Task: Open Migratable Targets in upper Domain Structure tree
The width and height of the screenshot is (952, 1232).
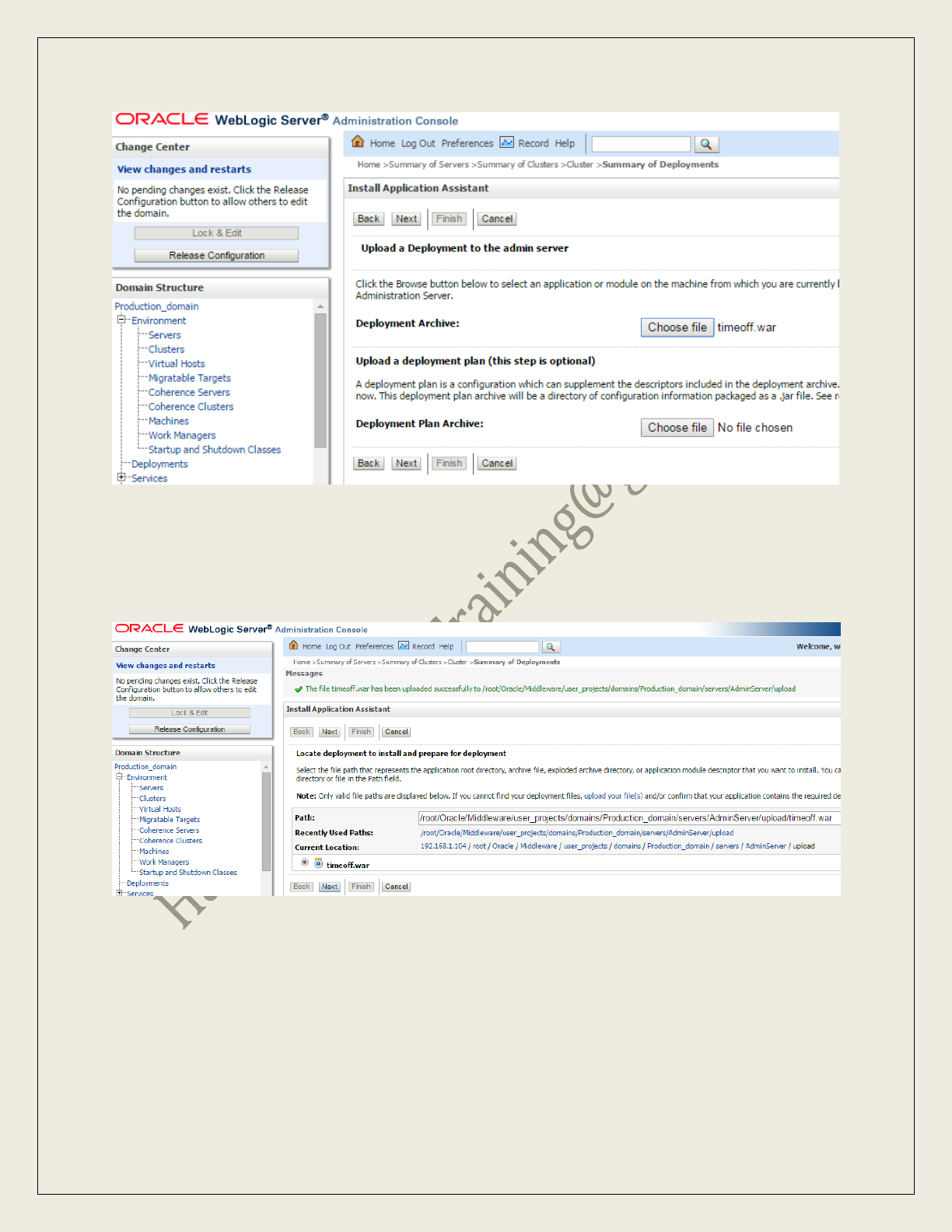Action: (190, 378)
